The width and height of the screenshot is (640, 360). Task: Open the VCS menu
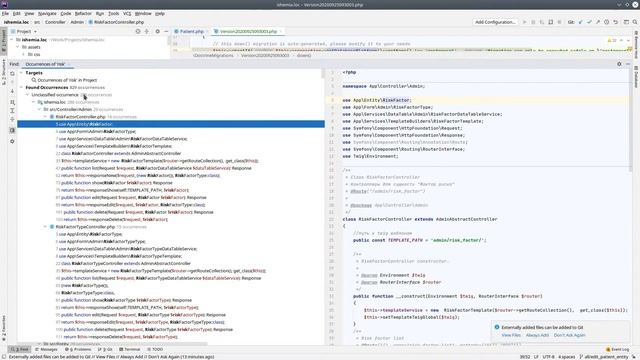(x=127, y=13)
